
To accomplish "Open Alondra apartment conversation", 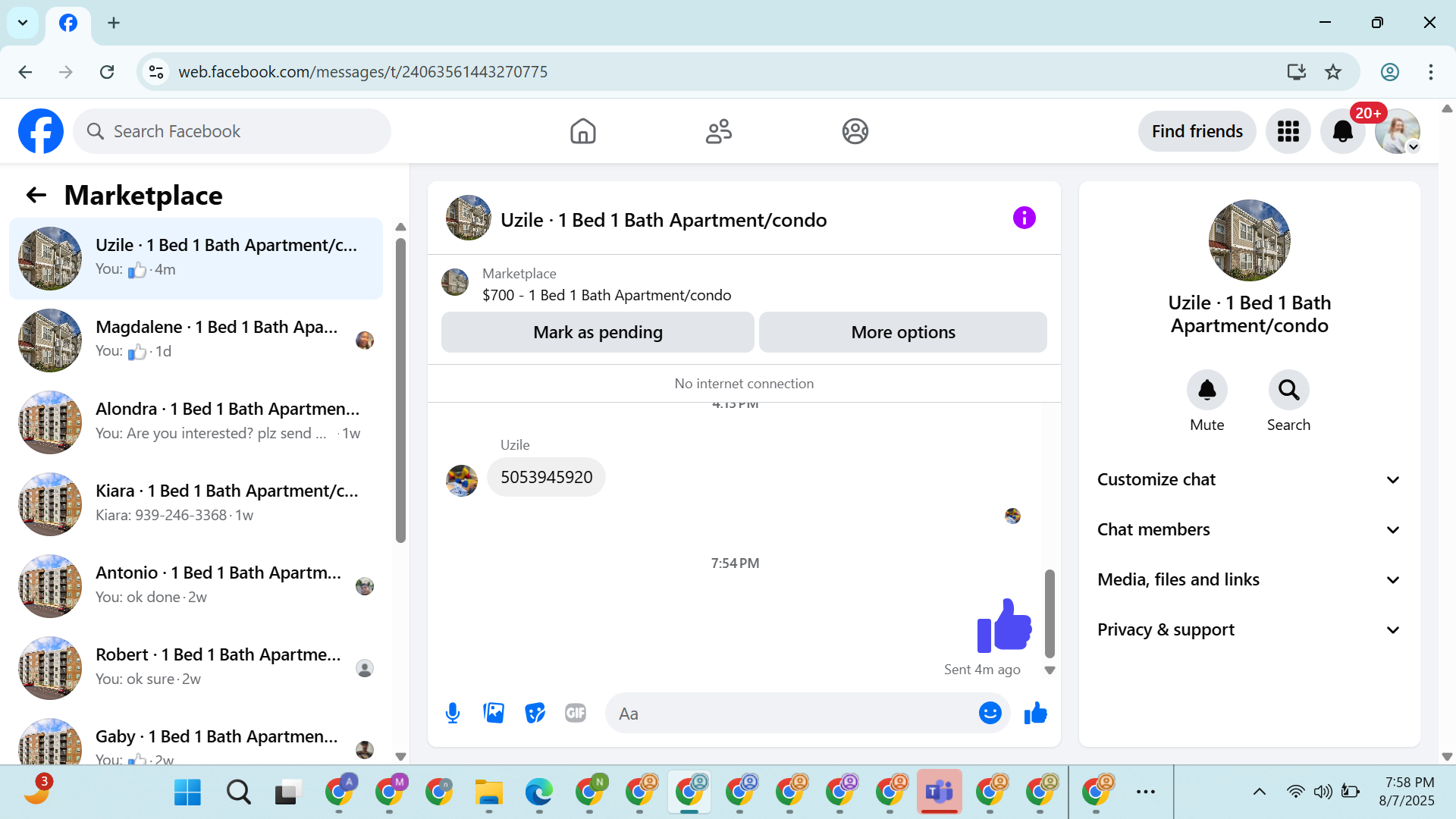I will click(x=196, y=422).
